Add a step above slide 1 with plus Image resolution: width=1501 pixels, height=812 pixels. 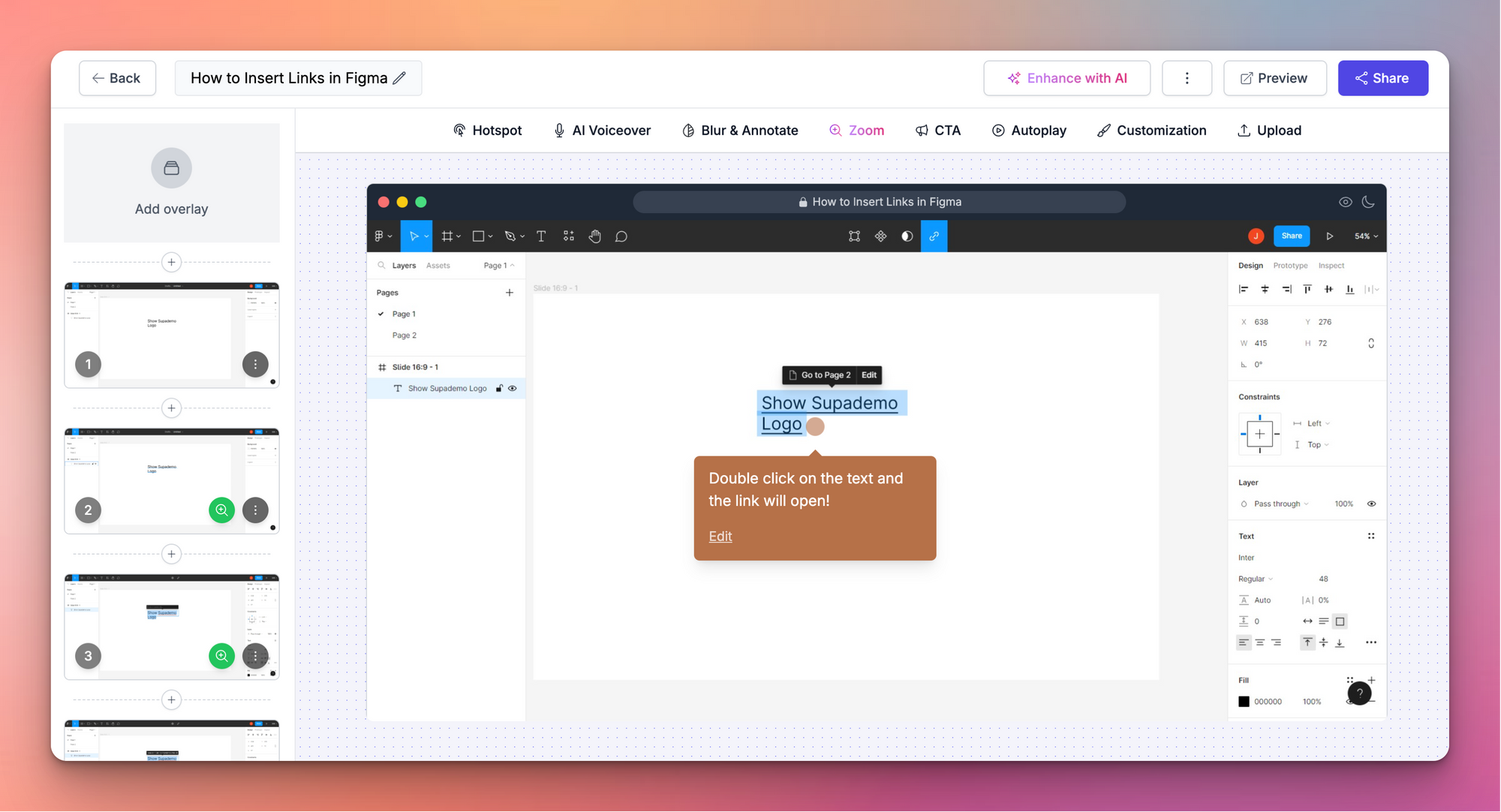coord(171,262)
